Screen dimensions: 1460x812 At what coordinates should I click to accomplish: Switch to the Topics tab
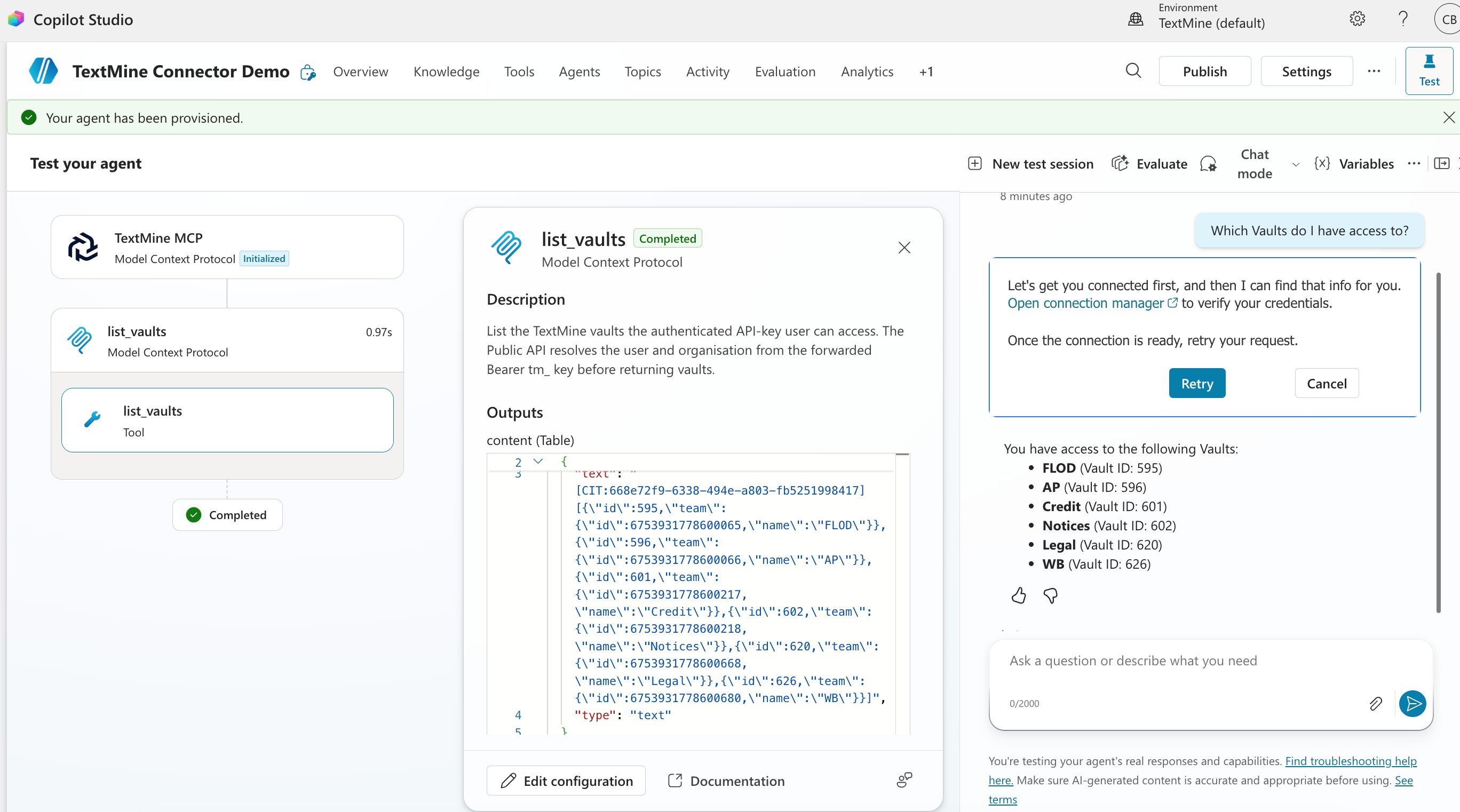coord(642,71)
